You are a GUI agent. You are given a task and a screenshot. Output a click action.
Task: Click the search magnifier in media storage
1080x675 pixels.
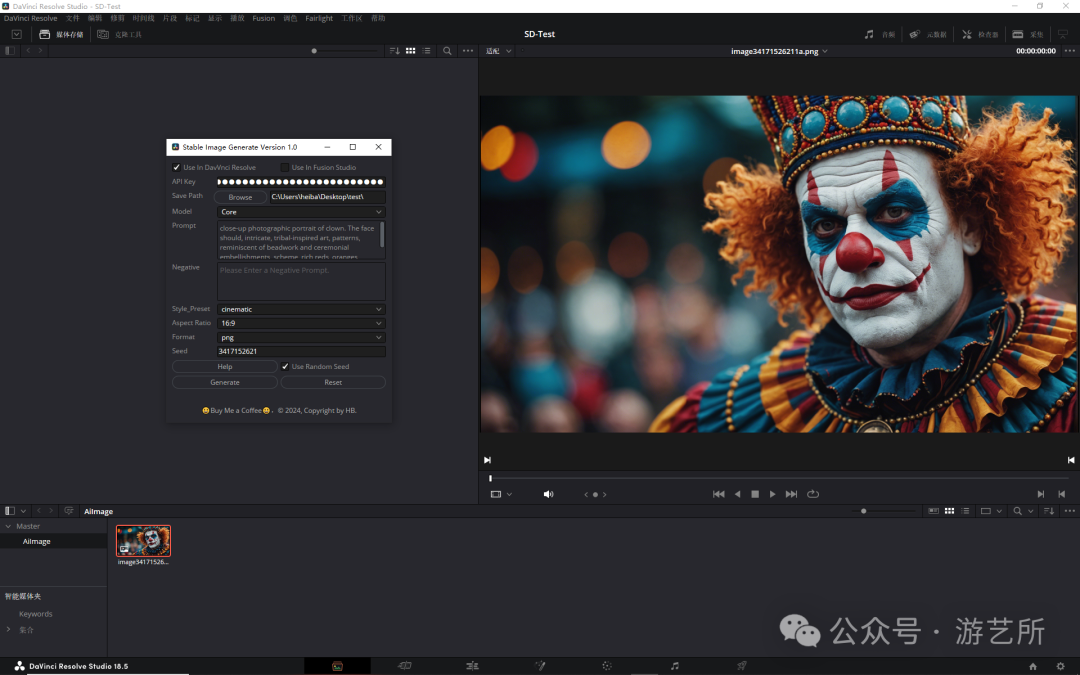tap(447, 51)
